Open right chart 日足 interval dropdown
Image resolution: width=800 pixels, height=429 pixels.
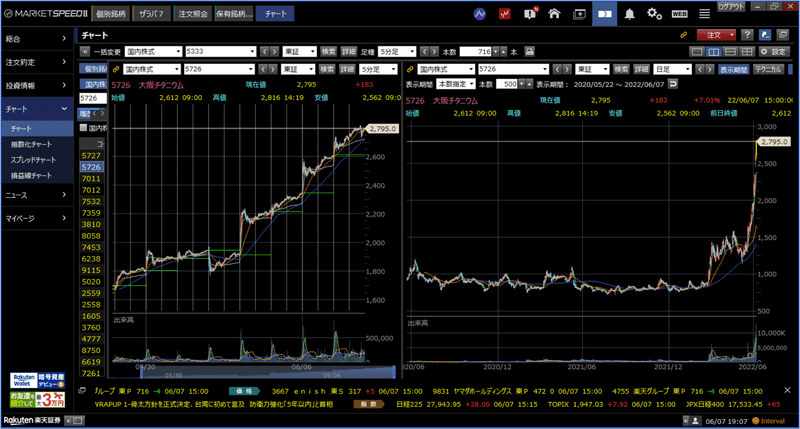tap(672, 69)
